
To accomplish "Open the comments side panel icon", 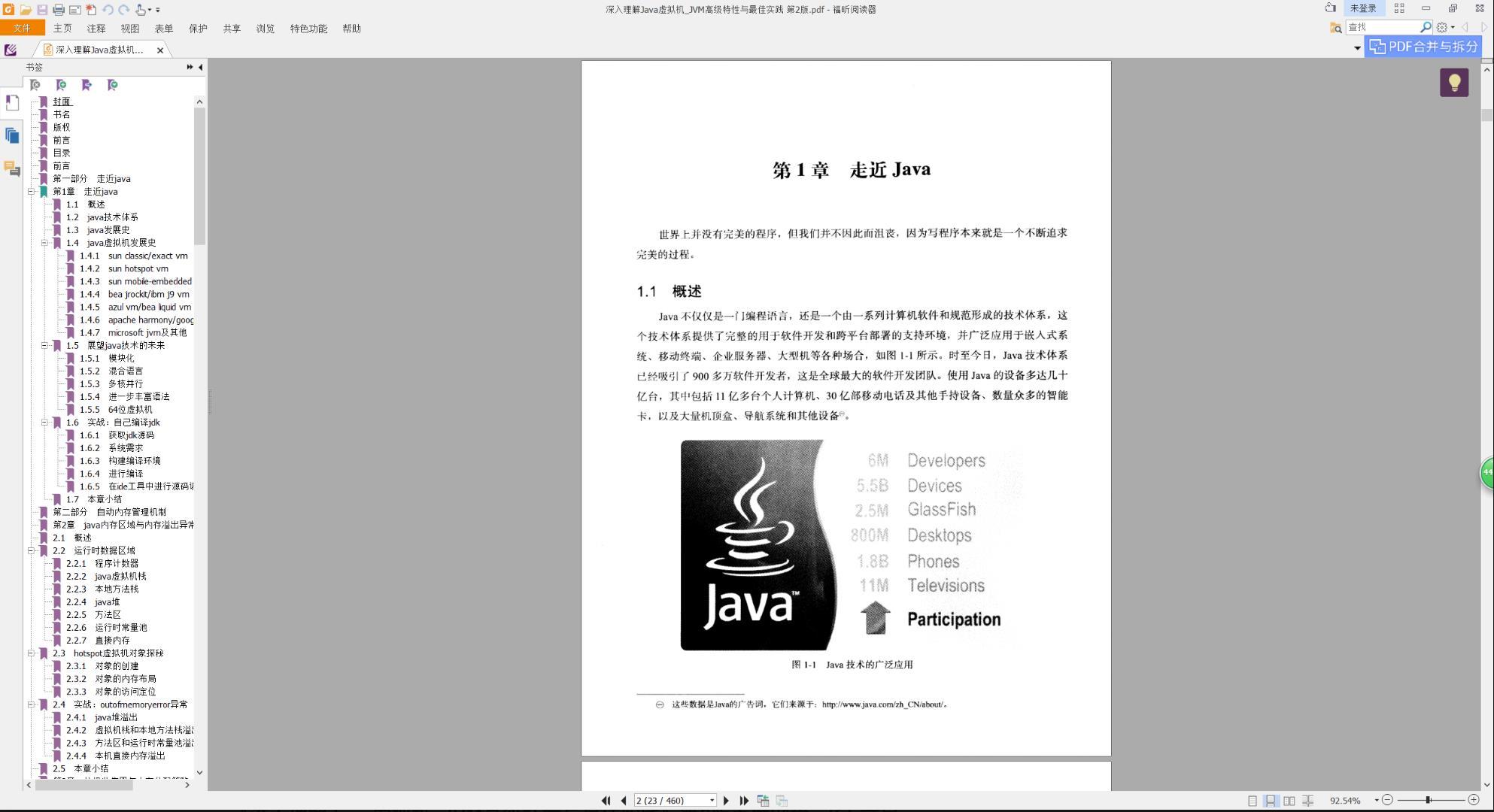I will tap(12, 168).
